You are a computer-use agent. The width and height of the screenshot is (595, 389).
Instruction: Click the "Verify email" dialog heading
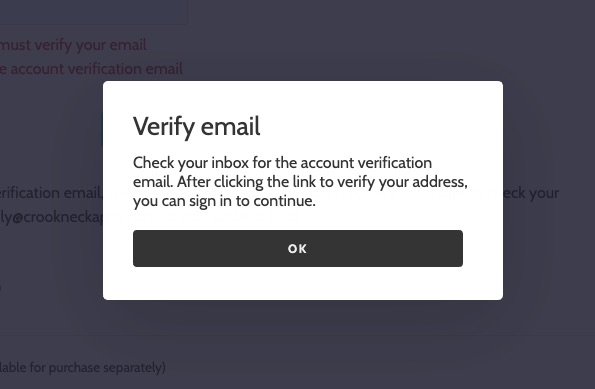(197, 126)
